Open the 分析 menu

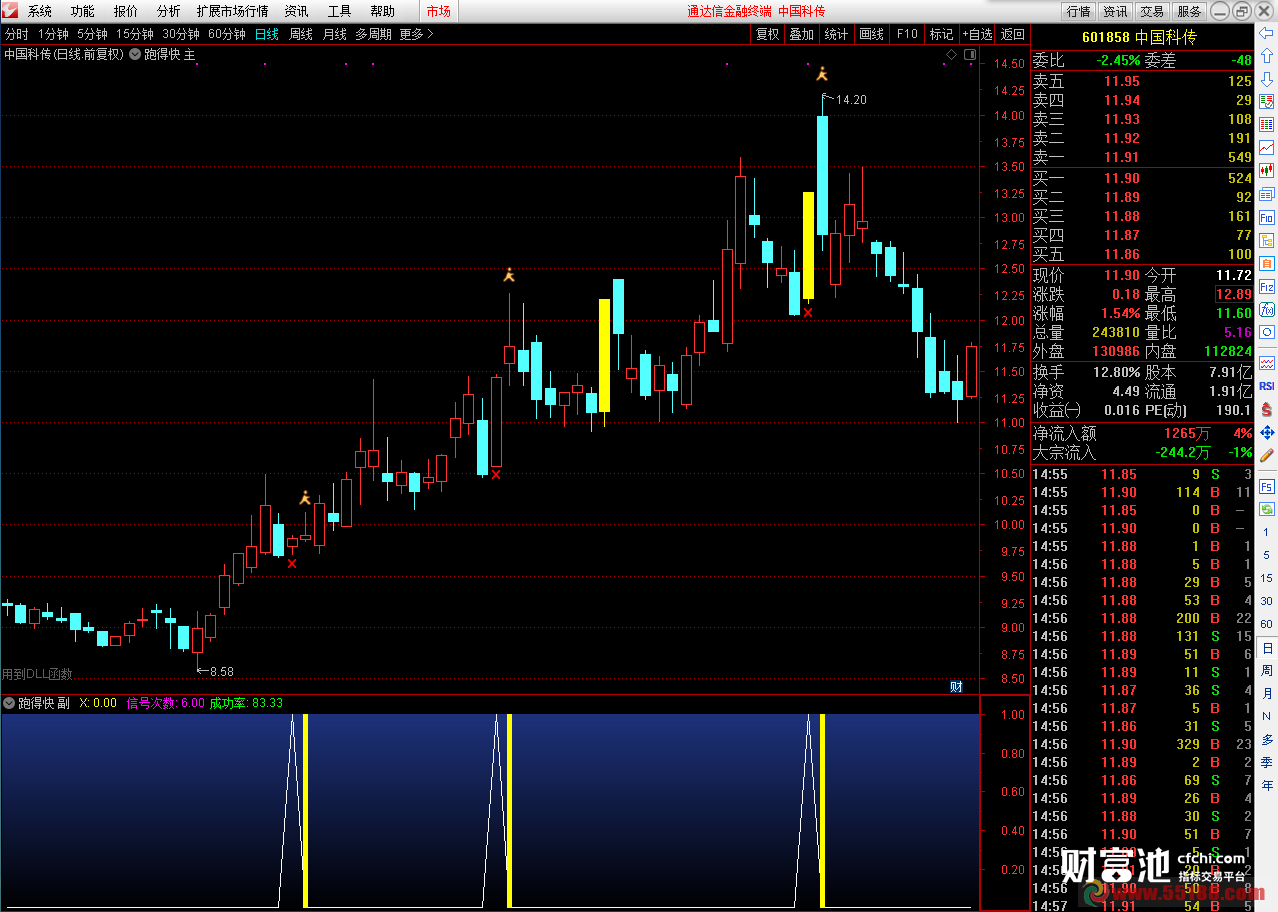[x=169, y=11]
